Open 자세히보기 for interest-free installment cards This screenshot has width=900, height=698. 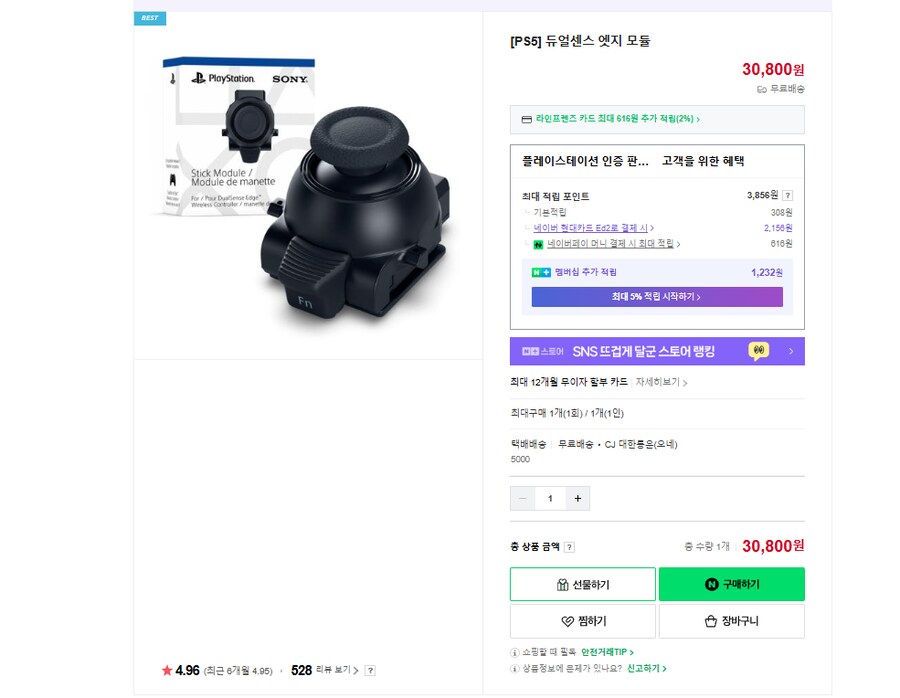pos(659,381)
